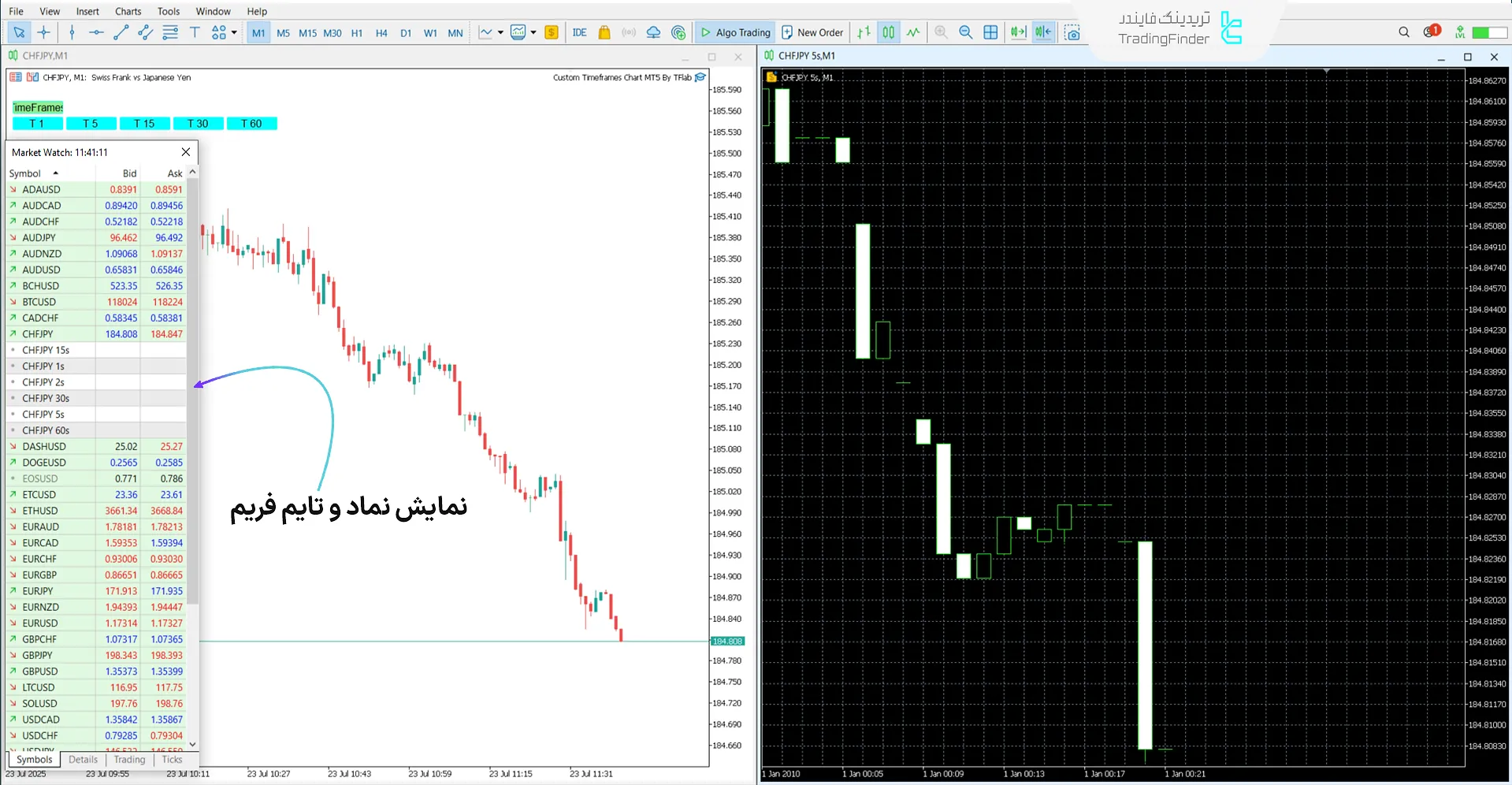Open the indicators dropdown arrow
Image resolution: width=1512 pixels, height=785 pixels.
(500, 32)
